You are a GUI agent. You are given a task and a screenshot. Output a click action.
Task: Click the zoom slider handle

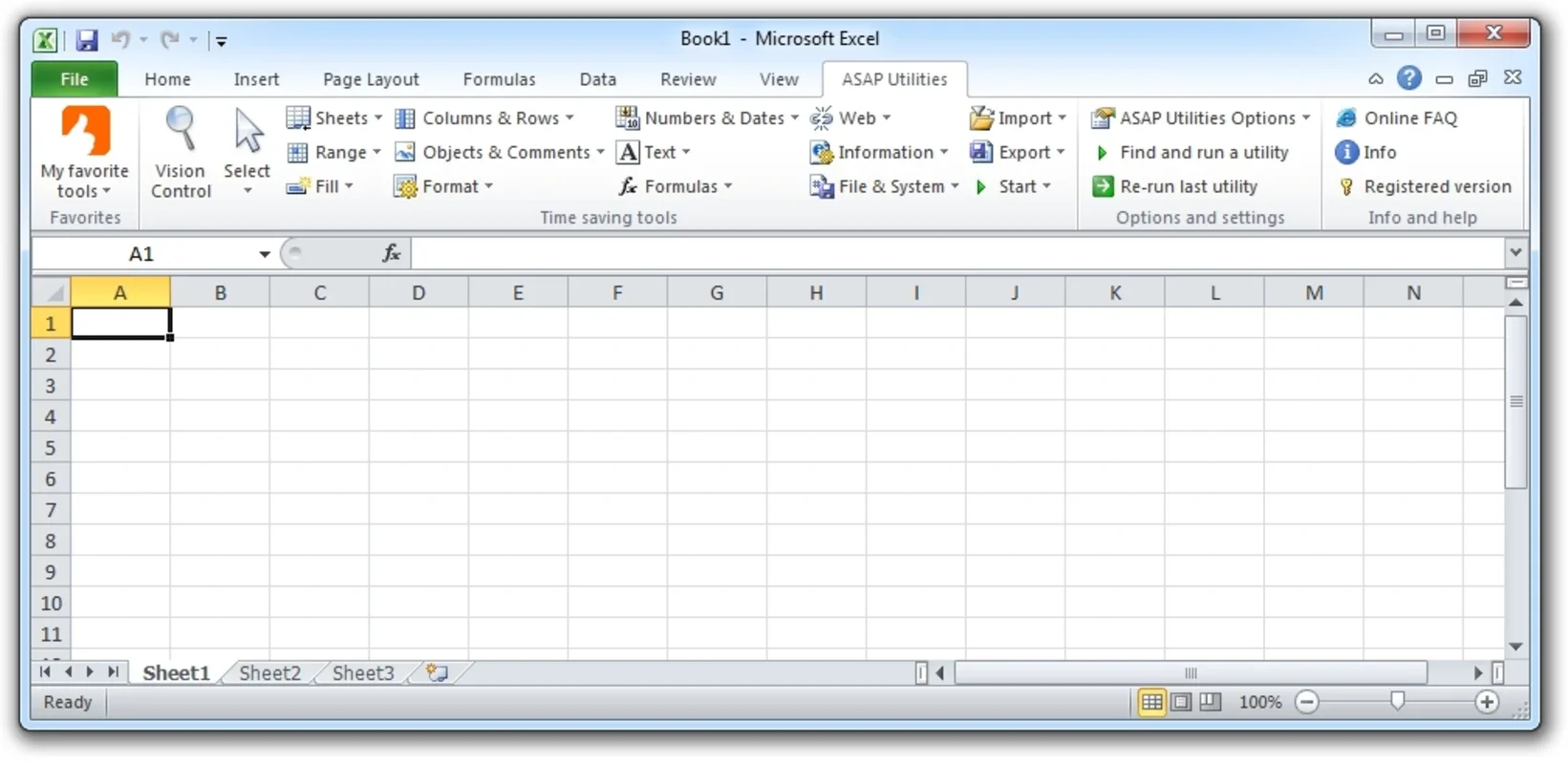pos(1398,702)
